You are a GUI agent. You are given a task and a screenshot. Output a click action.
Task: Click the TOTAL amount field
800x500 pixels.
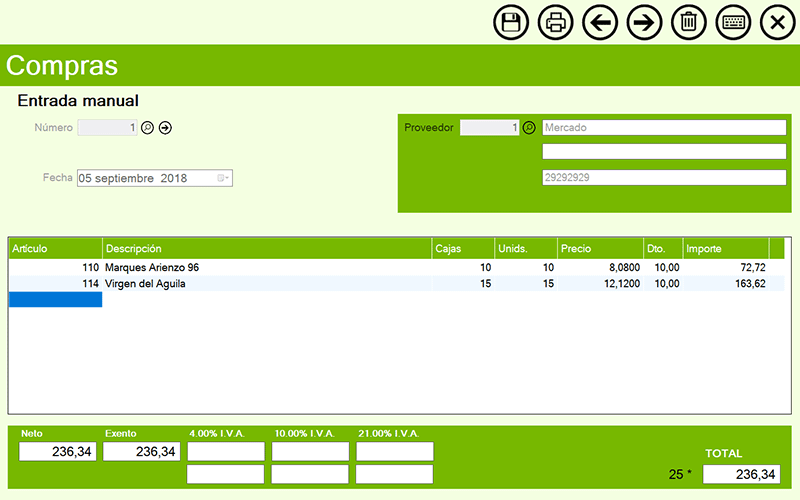741,474
